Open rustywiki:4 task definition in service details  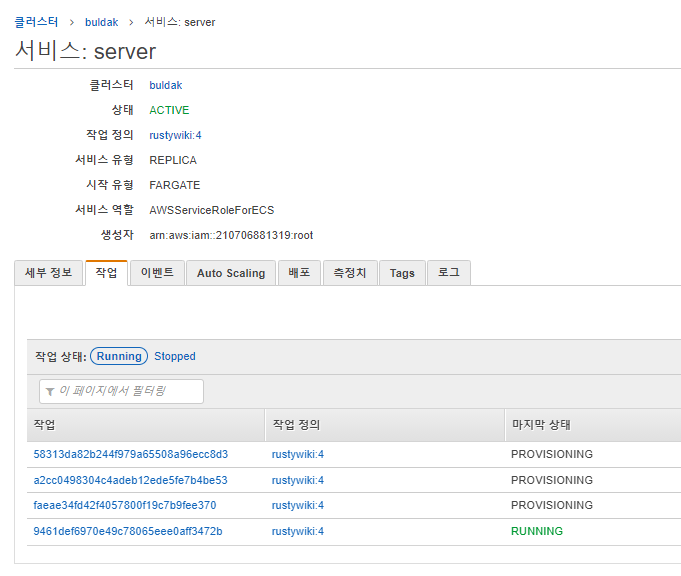[x=175, y=135]
